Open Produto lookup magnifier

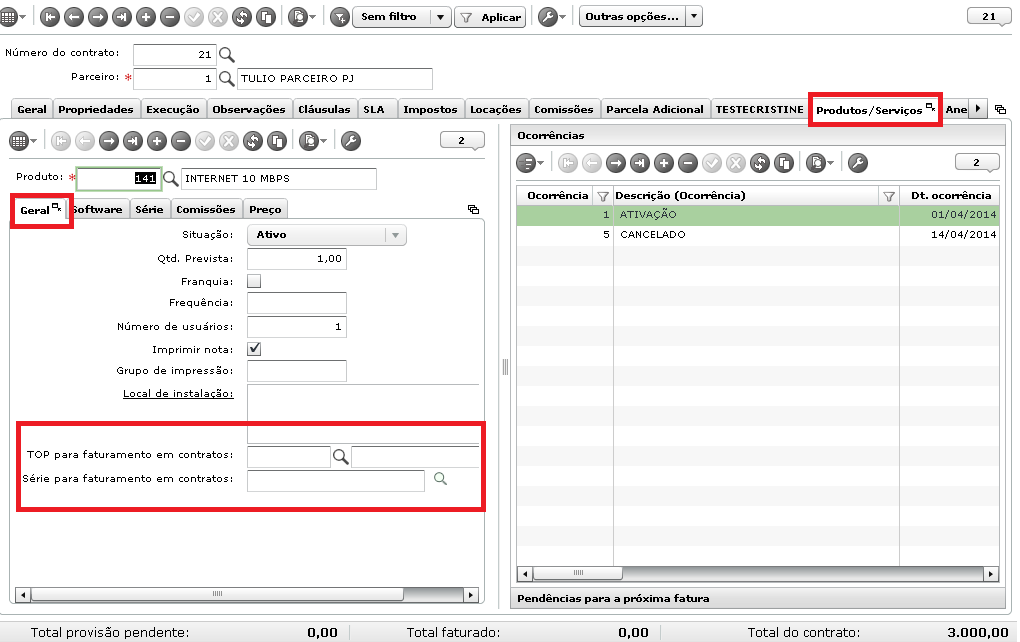point(170,178)
